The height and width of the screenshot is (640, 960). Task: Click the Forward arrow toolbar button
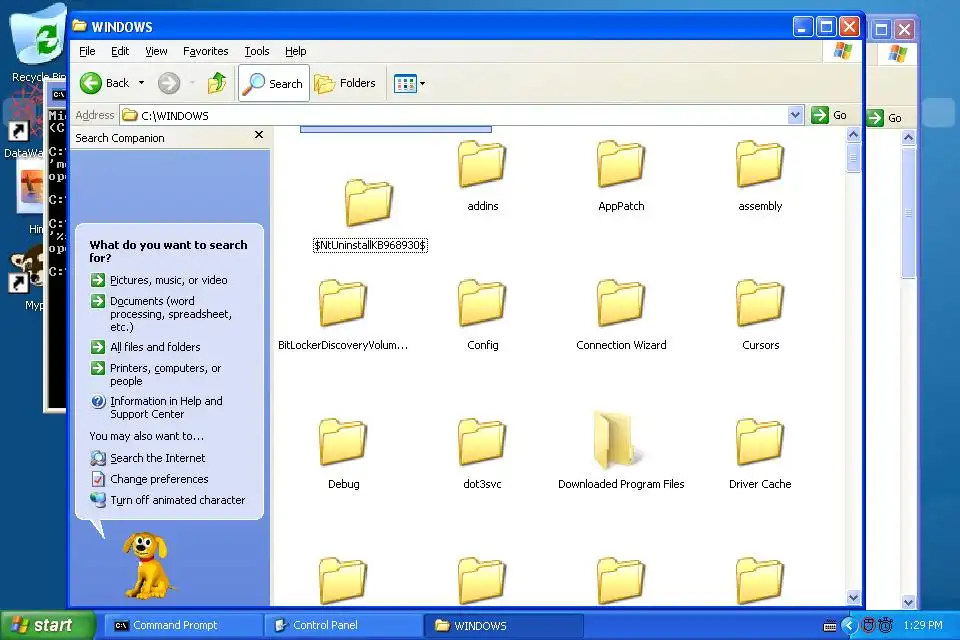pyautogui.click(x=169, y=83)
